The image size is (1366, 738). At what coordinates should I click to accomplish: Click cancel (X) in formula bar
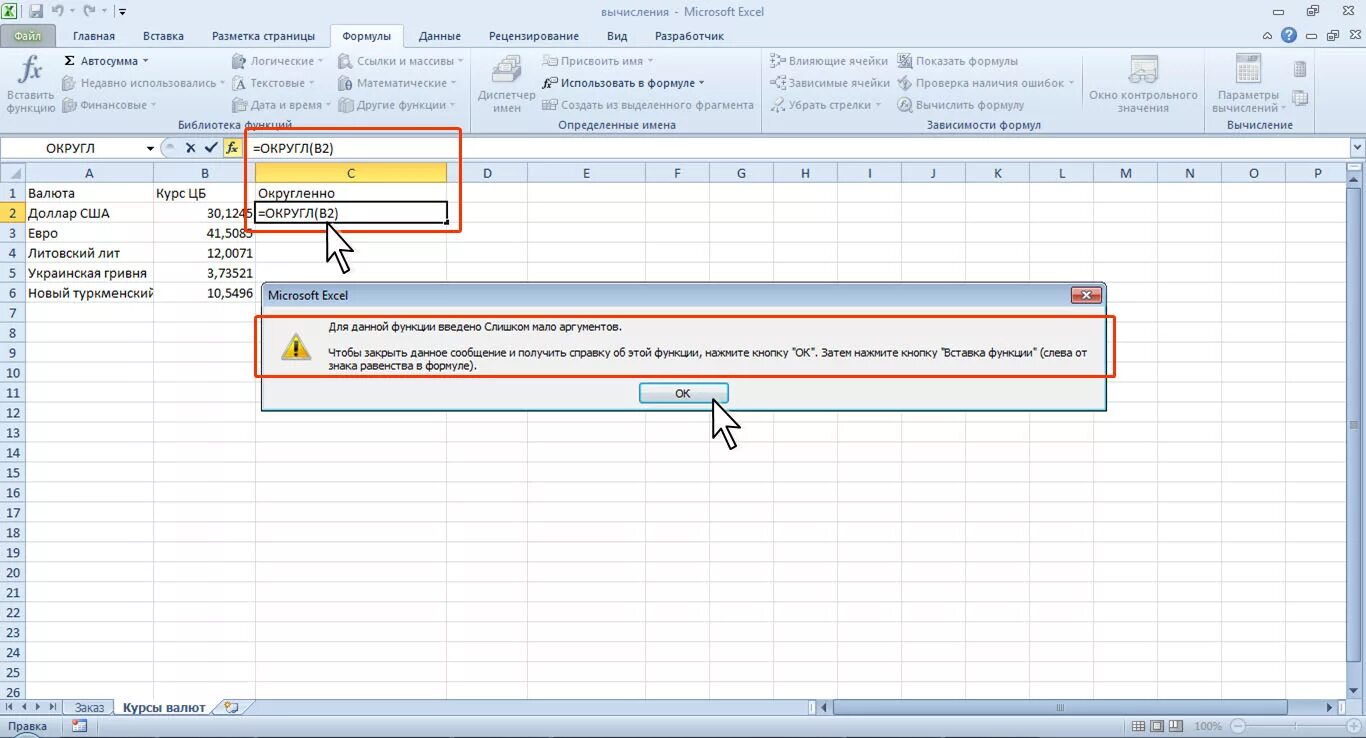tap(190, 147)
